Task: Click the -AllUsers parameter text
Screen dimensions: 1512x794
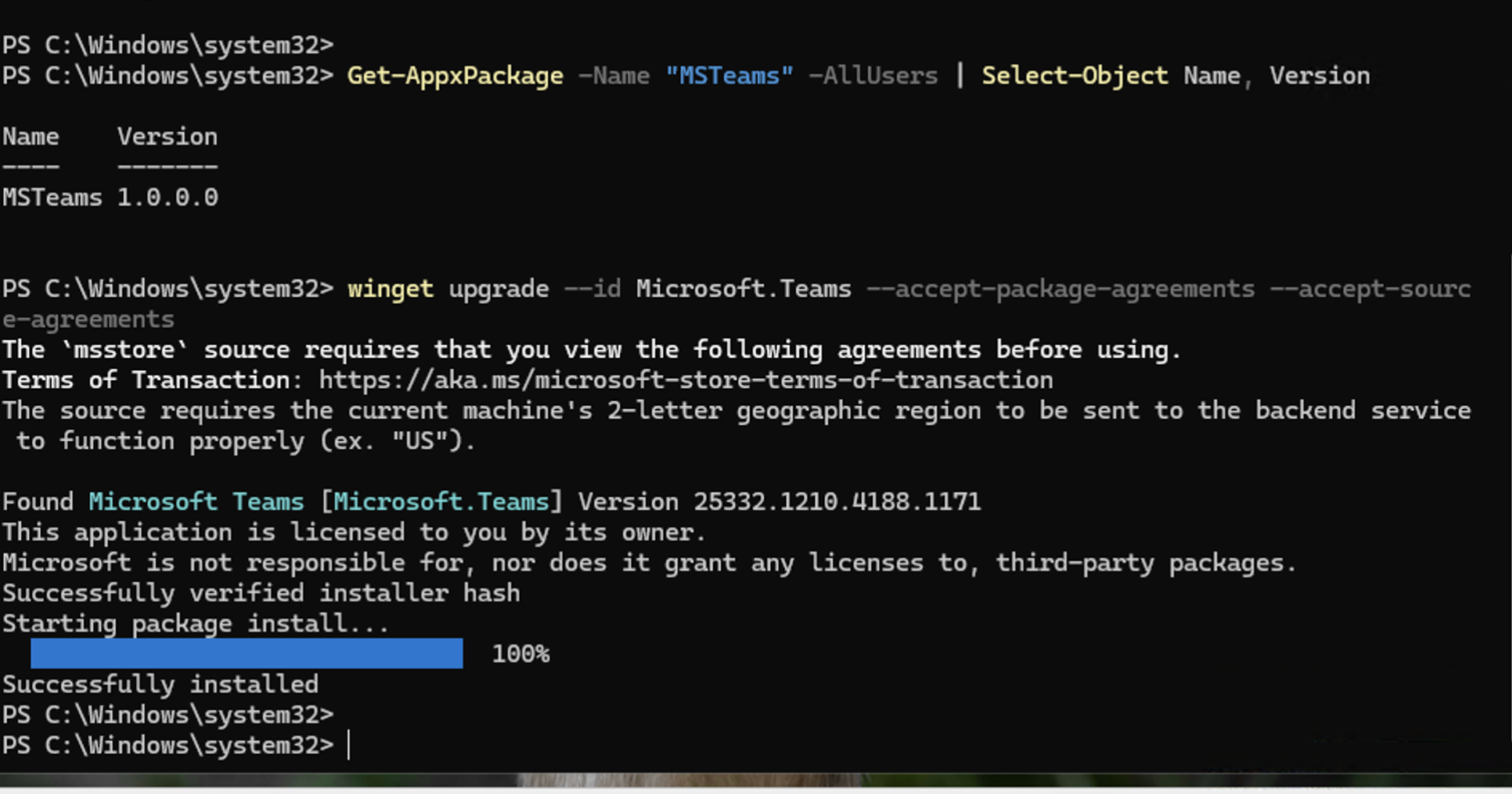Action: click(873, 76)
